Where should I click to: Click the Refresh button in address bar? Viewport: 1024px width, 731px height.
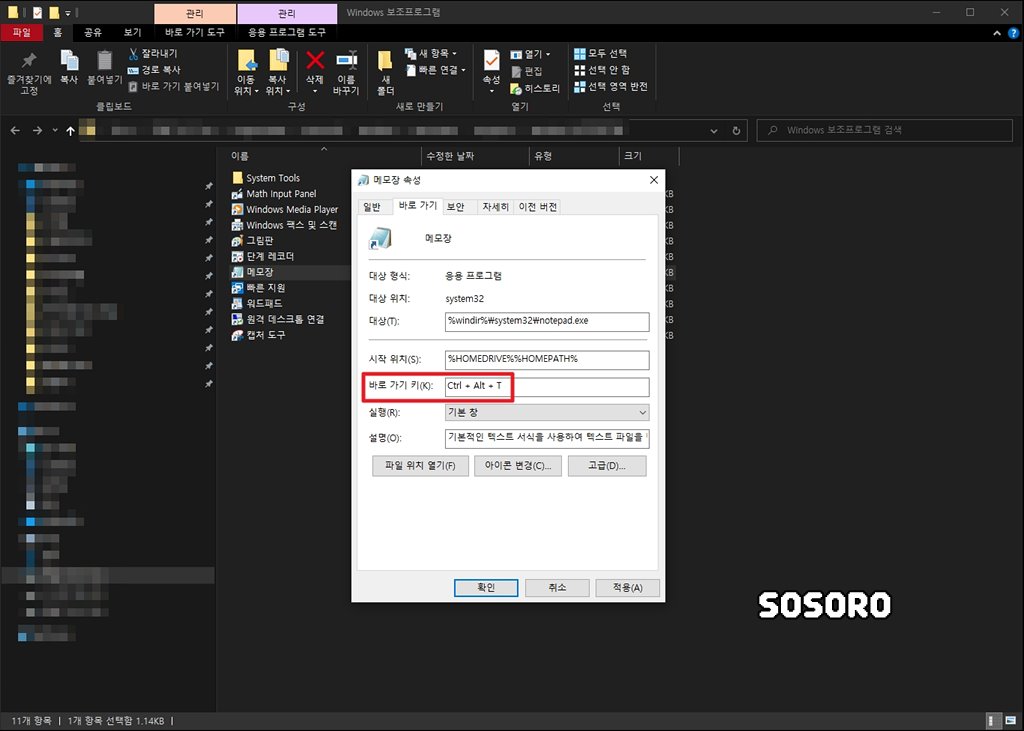(736, 131)
